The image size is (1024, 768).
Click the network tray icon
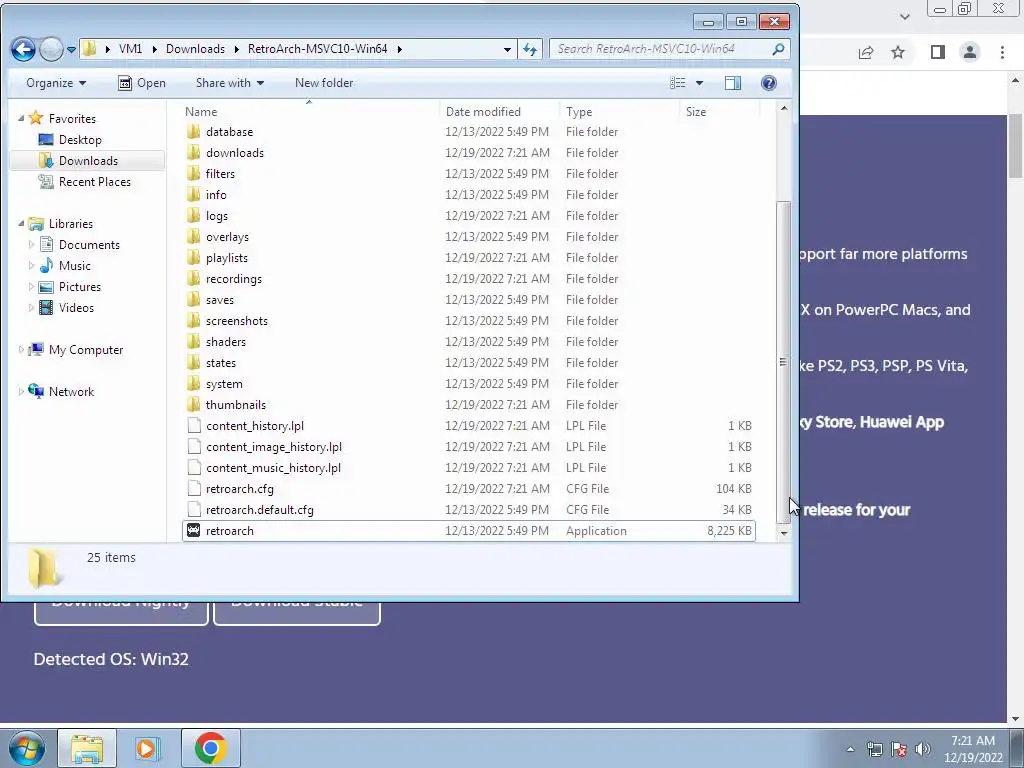click(x=874, y=749)
